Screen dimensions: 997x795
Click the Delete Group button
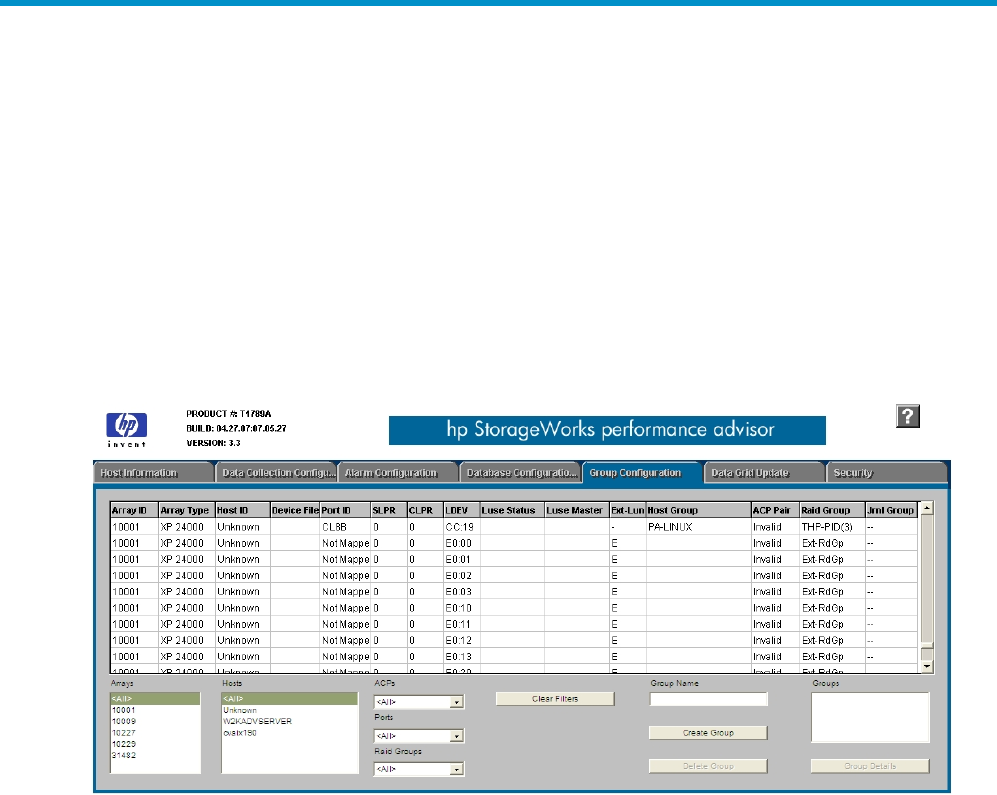(708, 766)
